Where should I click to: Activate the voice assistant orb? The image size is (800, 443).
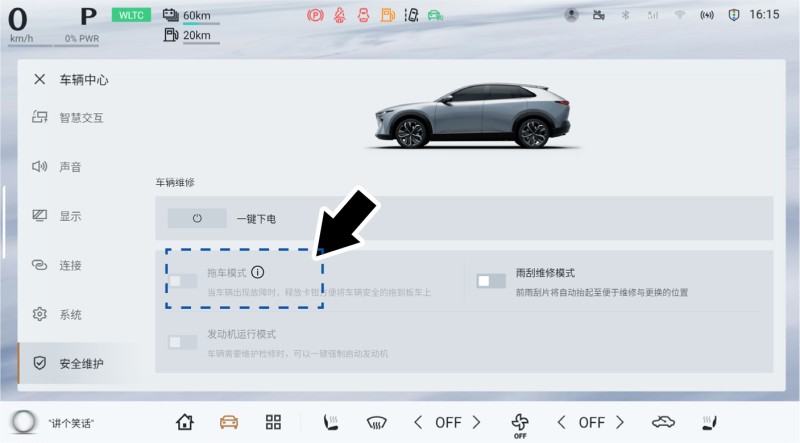[x=23, y=422]
